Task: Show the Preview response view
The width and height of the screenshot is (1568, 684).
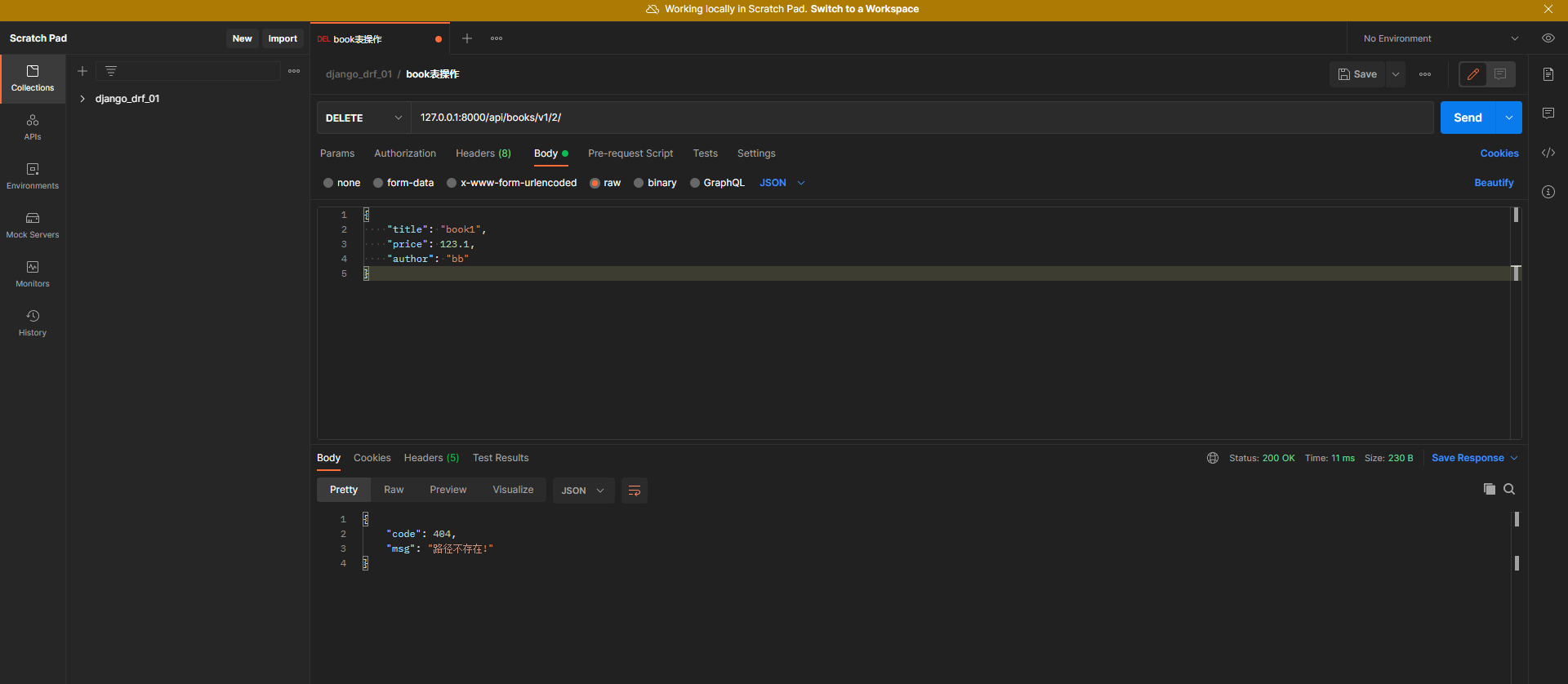Action: (x=448, y=490)
